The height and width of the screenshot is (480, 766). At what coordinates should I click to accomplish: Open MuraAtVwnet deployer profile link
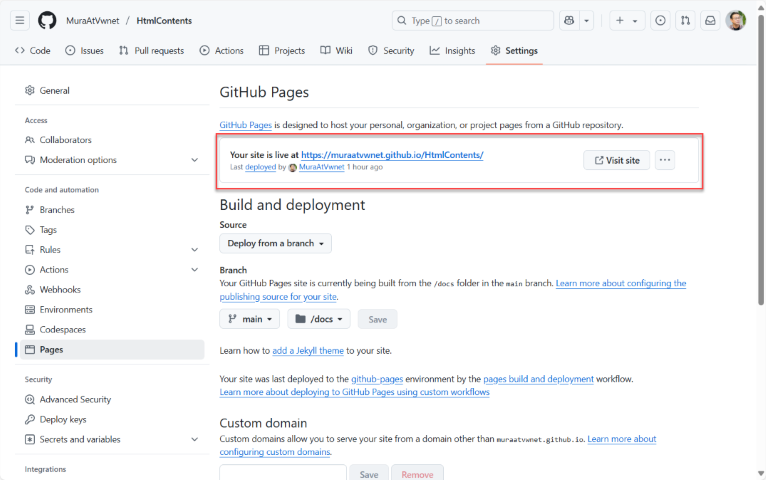point(321,167)
